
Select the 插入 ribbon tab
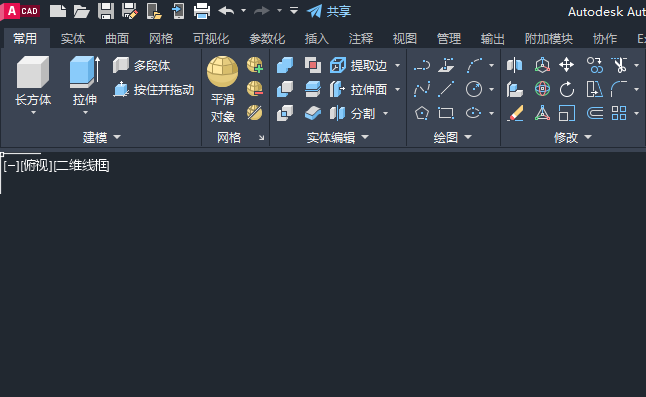point(317,39)
